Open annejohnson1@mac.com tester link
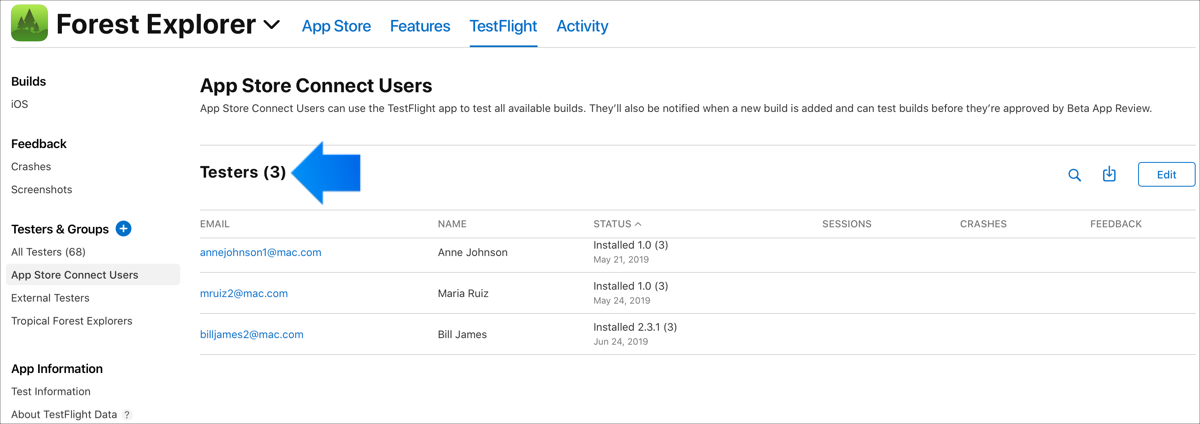The image size is (1200, 424). click(261, 252)
